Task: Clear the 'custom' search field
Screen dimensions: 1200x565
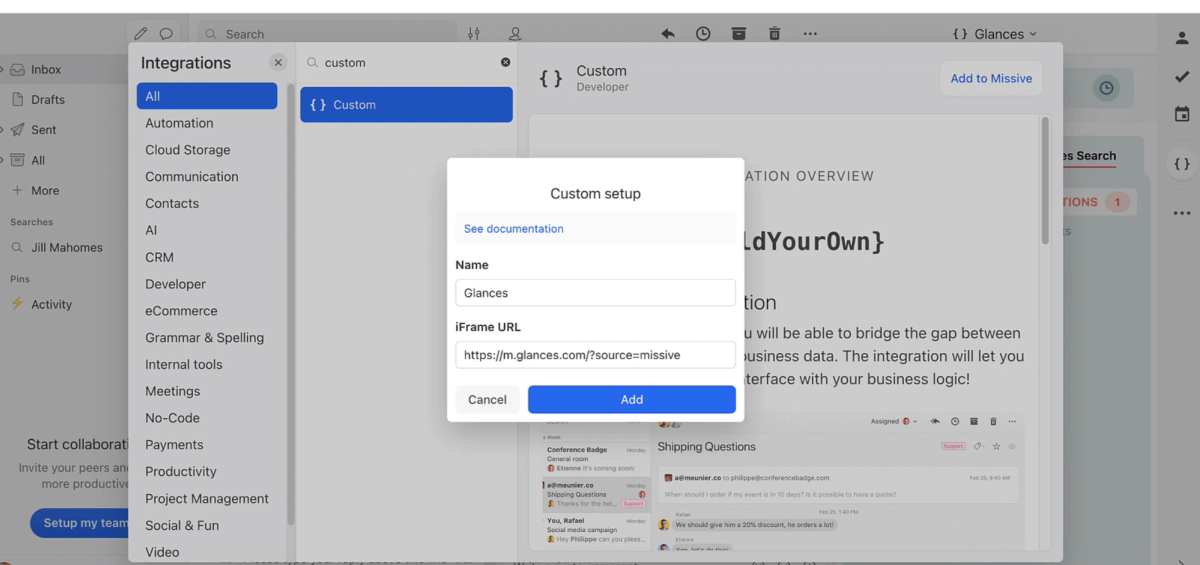Action: tap(505, 62)
